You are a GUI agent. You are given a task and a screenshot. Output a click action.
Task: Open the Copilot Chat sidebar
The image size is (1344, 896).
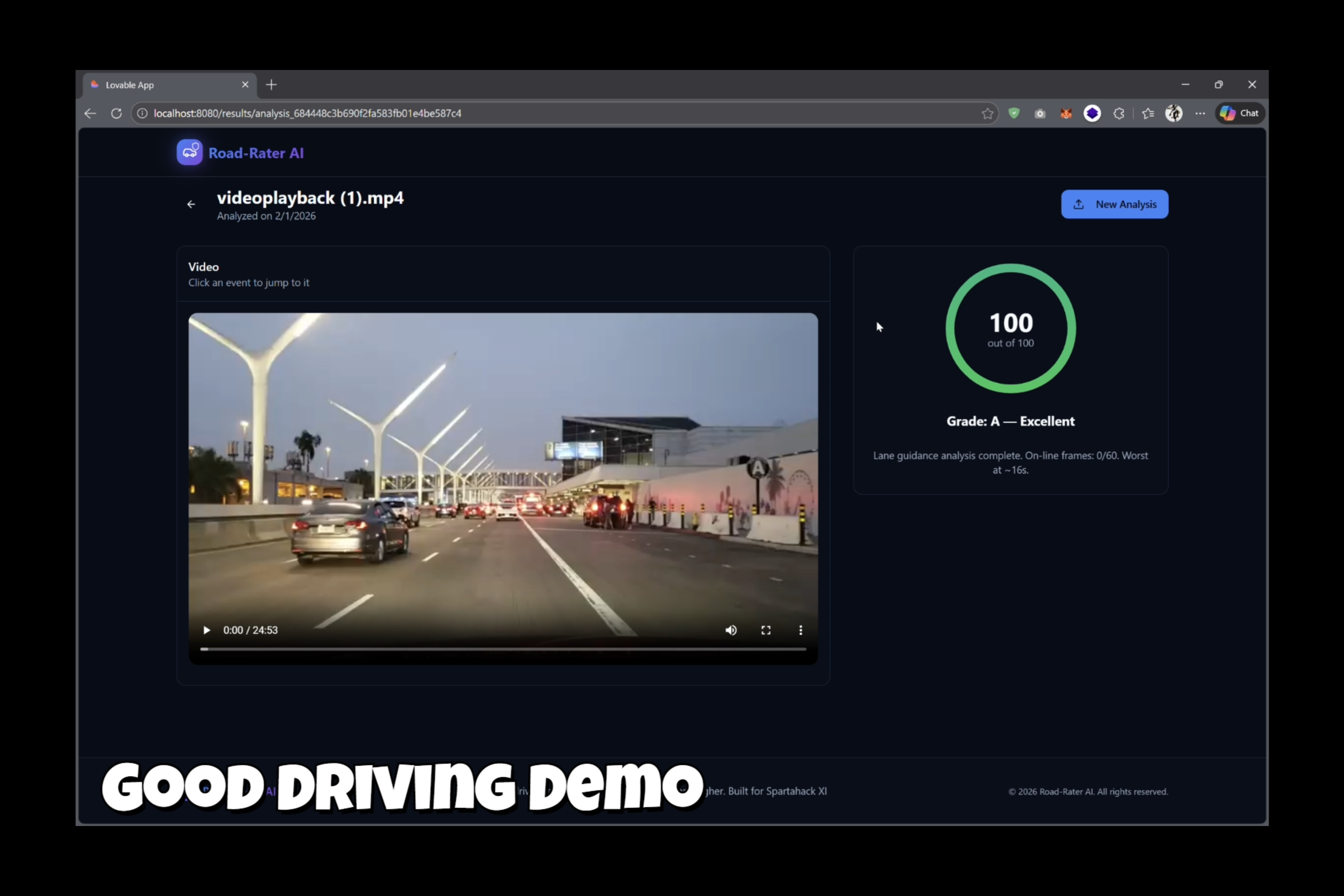tap(1239, 113)
